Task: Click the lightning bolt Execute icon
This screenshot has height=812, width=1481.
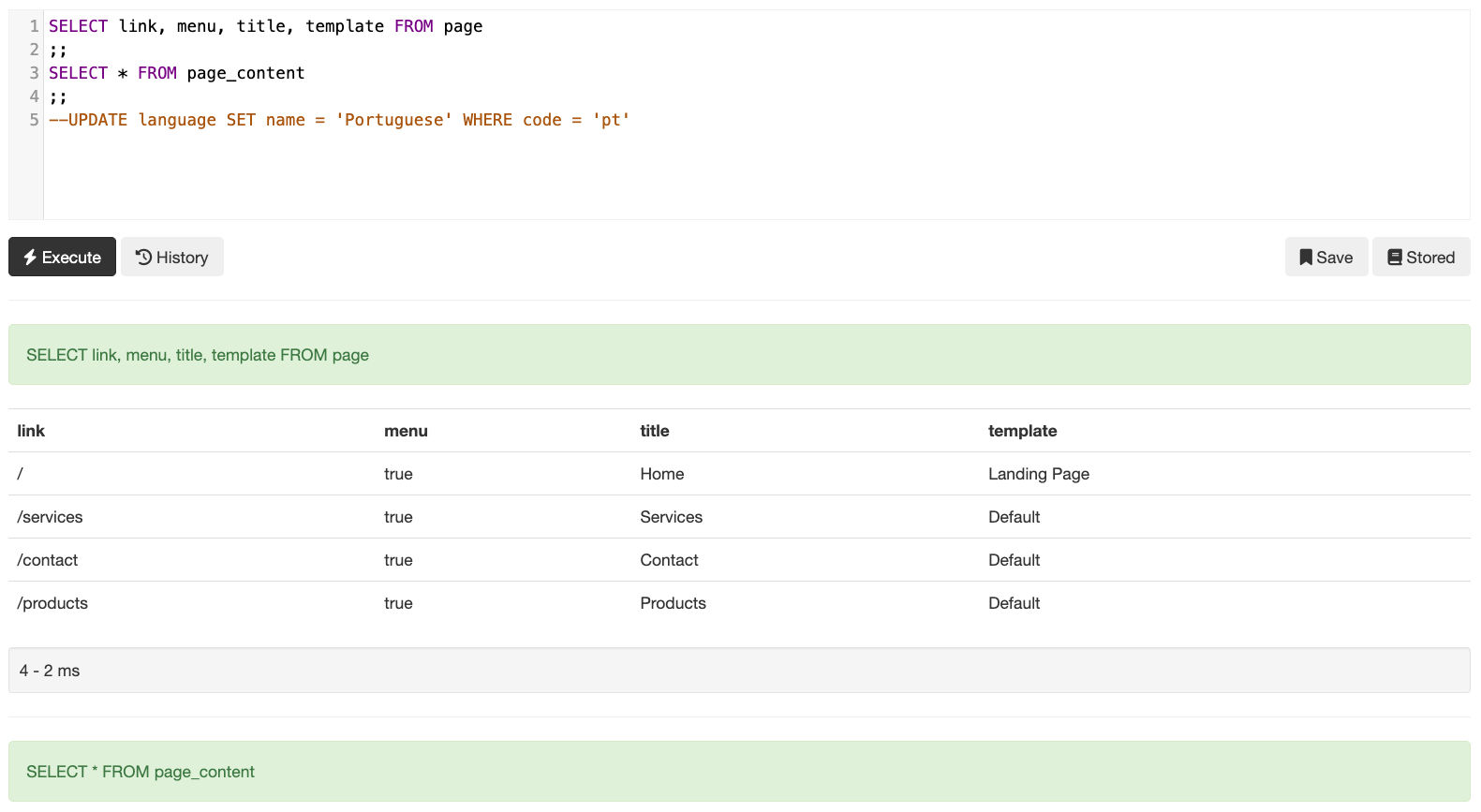Action: 30,258
